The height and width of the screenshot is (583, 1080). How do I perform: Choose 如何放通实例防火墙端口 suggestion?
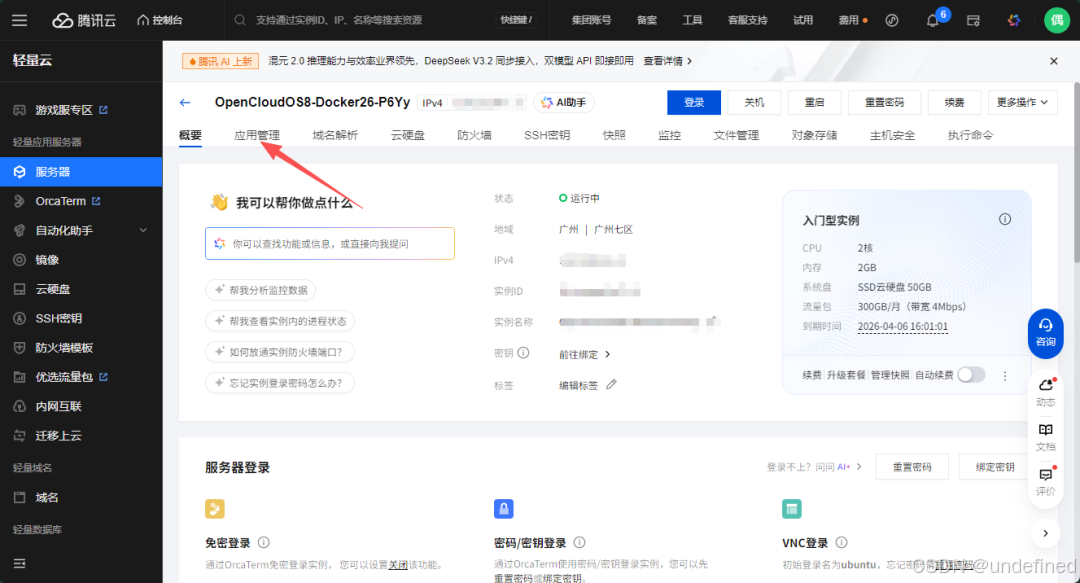click(280, 352)
